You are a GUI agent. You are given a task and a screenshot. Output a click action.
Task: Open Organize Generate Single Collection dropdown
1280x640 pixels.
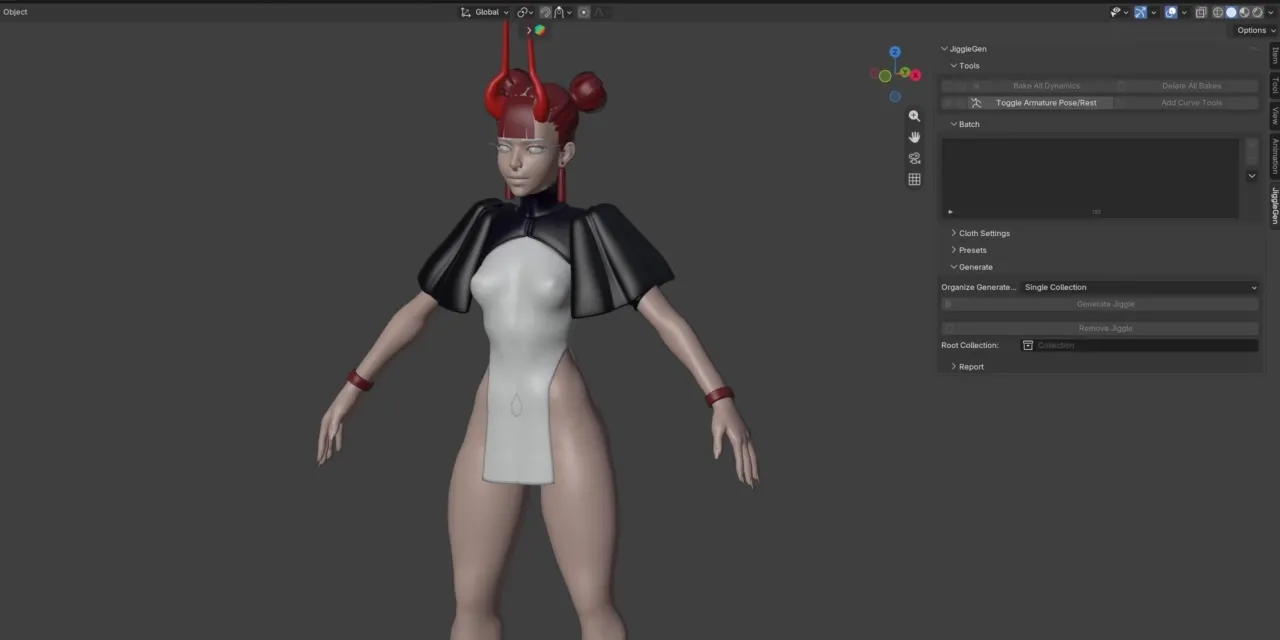[1139, 287]
